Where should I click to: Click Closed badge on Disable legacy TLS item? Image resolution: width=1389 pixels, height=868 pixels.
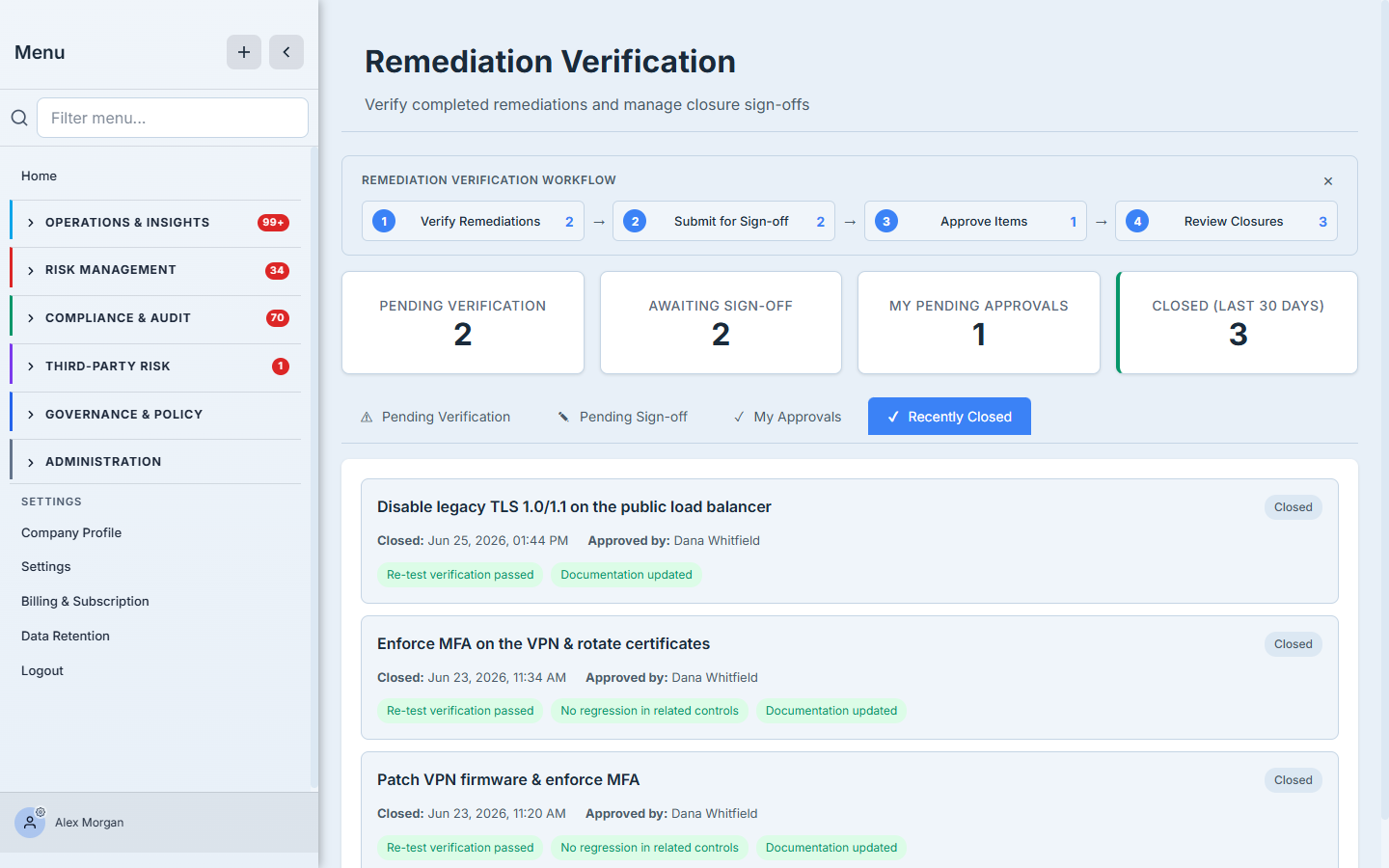pos(1293,507)
